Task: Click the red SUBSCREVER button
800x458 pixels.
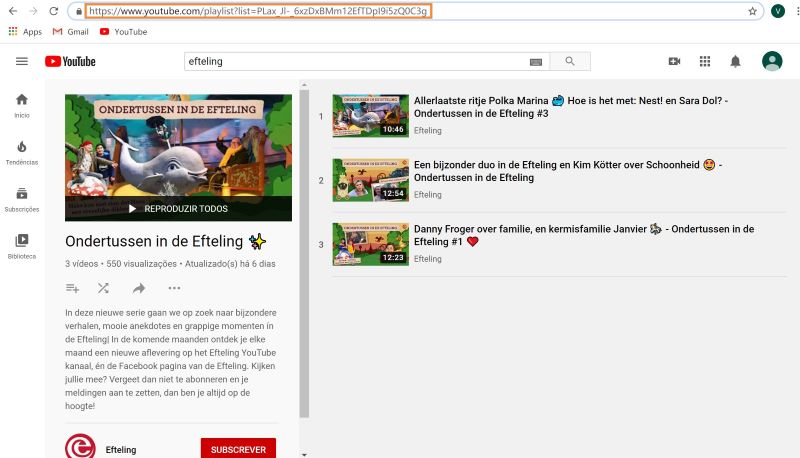Action: (238, 449)
